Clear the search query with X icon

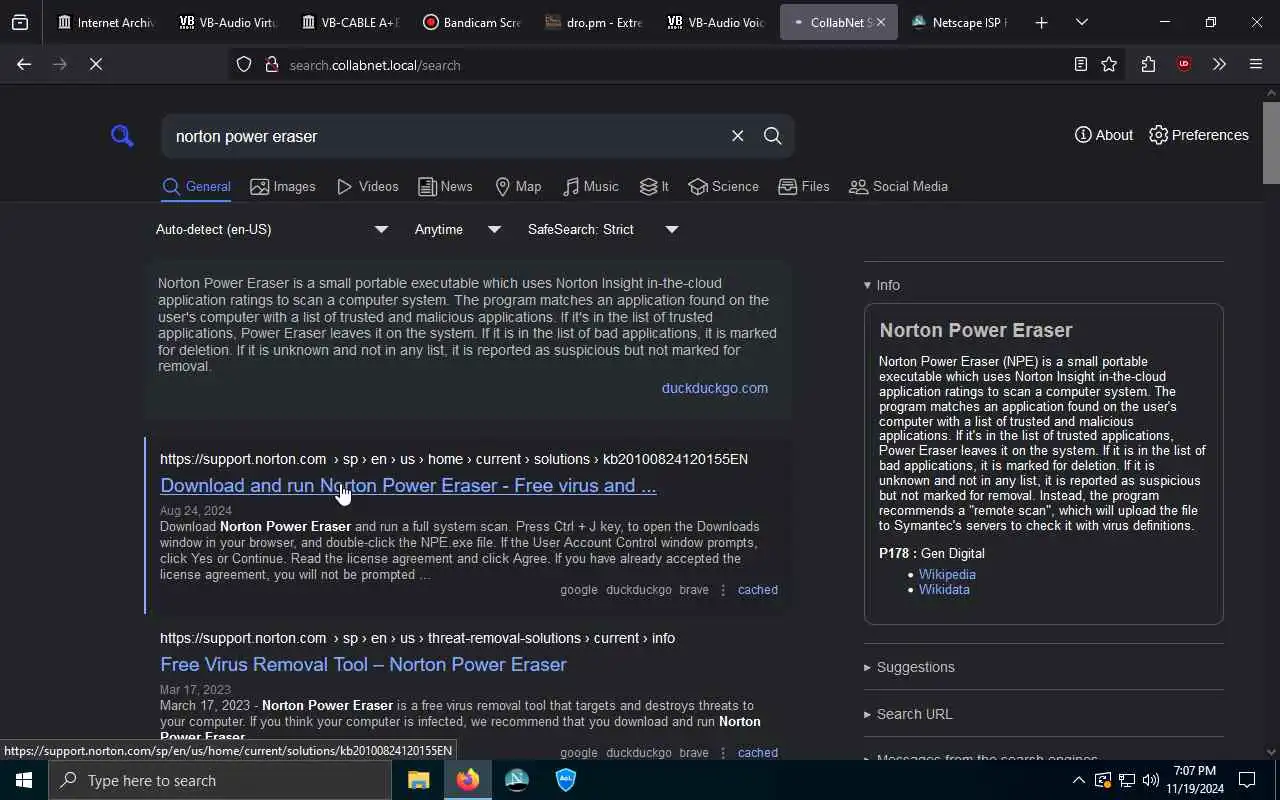point(737,136)
